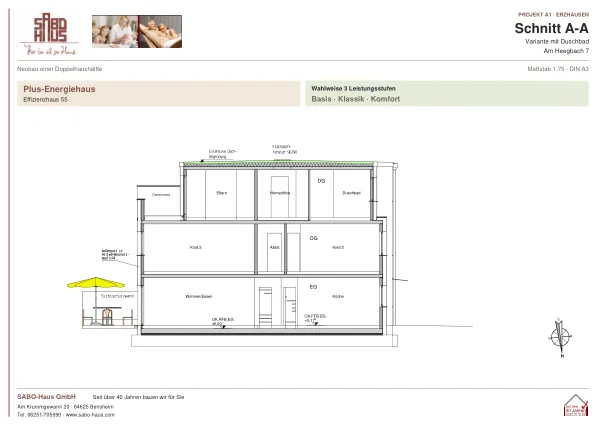This screenshot has height=425, width=600.
Task: Click the 'Am Heegbach 7' address line
Action: [x=566, y=51]
